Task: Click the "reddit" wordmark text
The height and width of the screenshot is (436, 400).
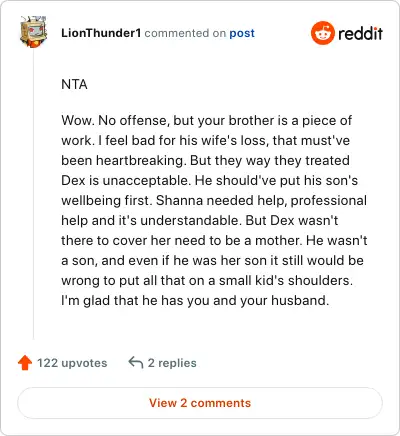Action: coord(360,33)
